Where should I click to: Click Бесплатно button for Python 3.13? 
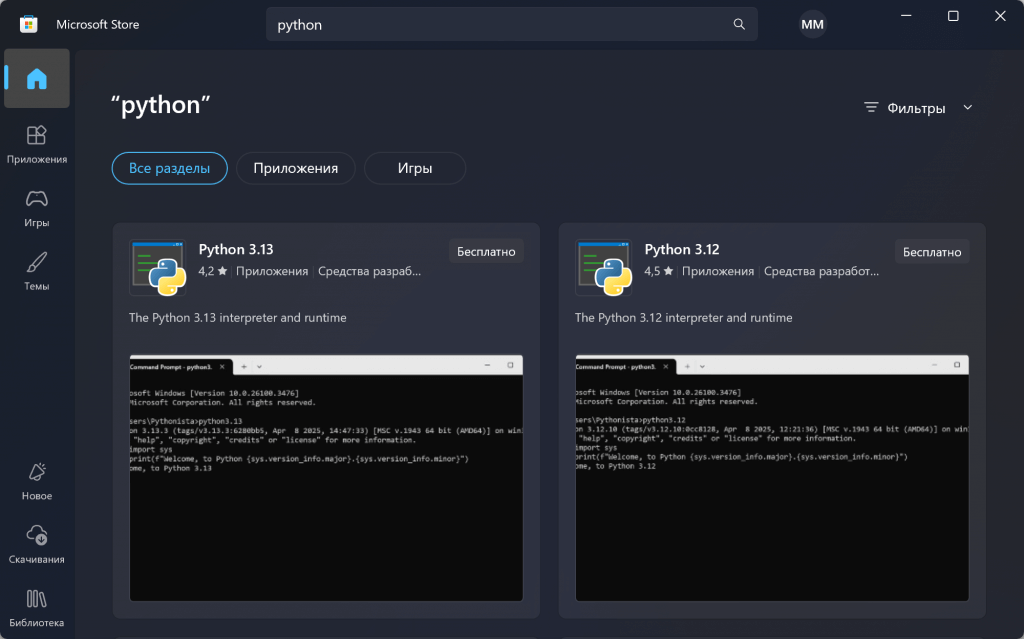pyautogui.click(x=486, y=251)
